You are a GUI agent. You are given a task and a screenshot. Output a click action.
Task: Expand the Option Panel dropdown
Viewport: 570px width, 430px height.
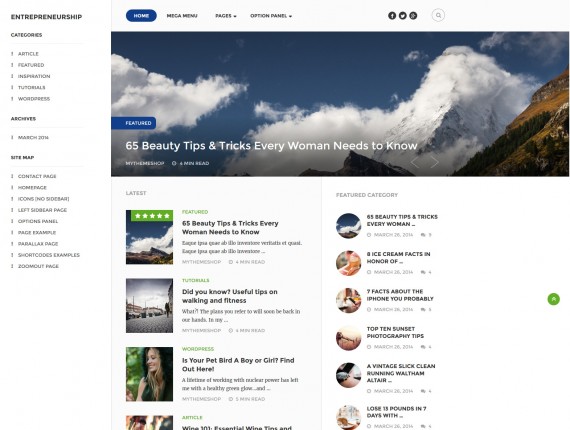271,16
